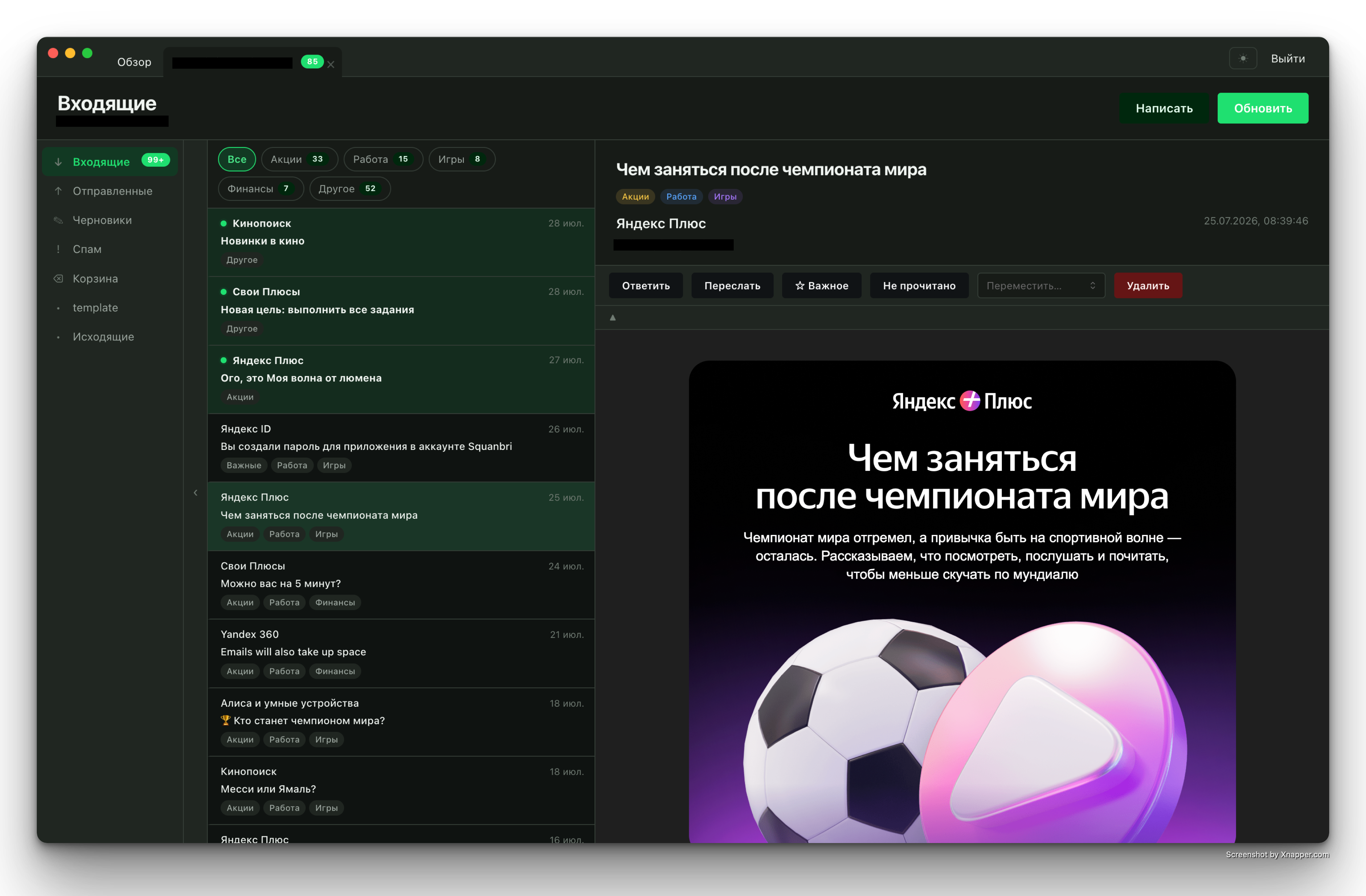Open the Исходящие folder

point(110,337)
